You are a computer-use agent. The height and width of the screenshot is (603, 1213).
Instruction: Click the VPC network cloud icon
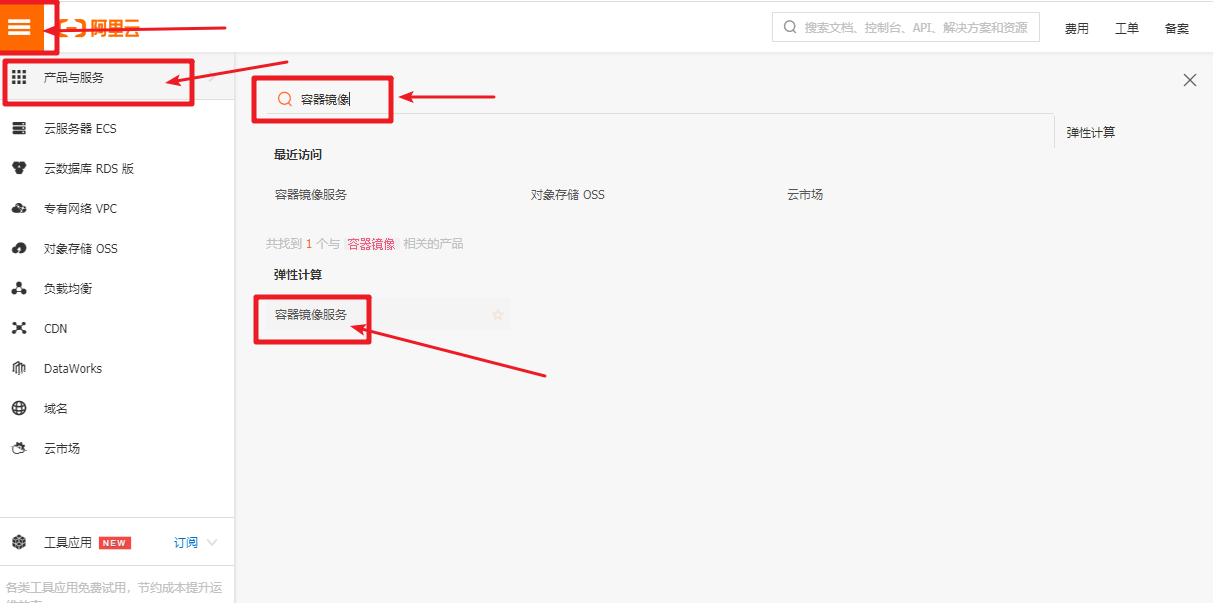pos(19,208)
